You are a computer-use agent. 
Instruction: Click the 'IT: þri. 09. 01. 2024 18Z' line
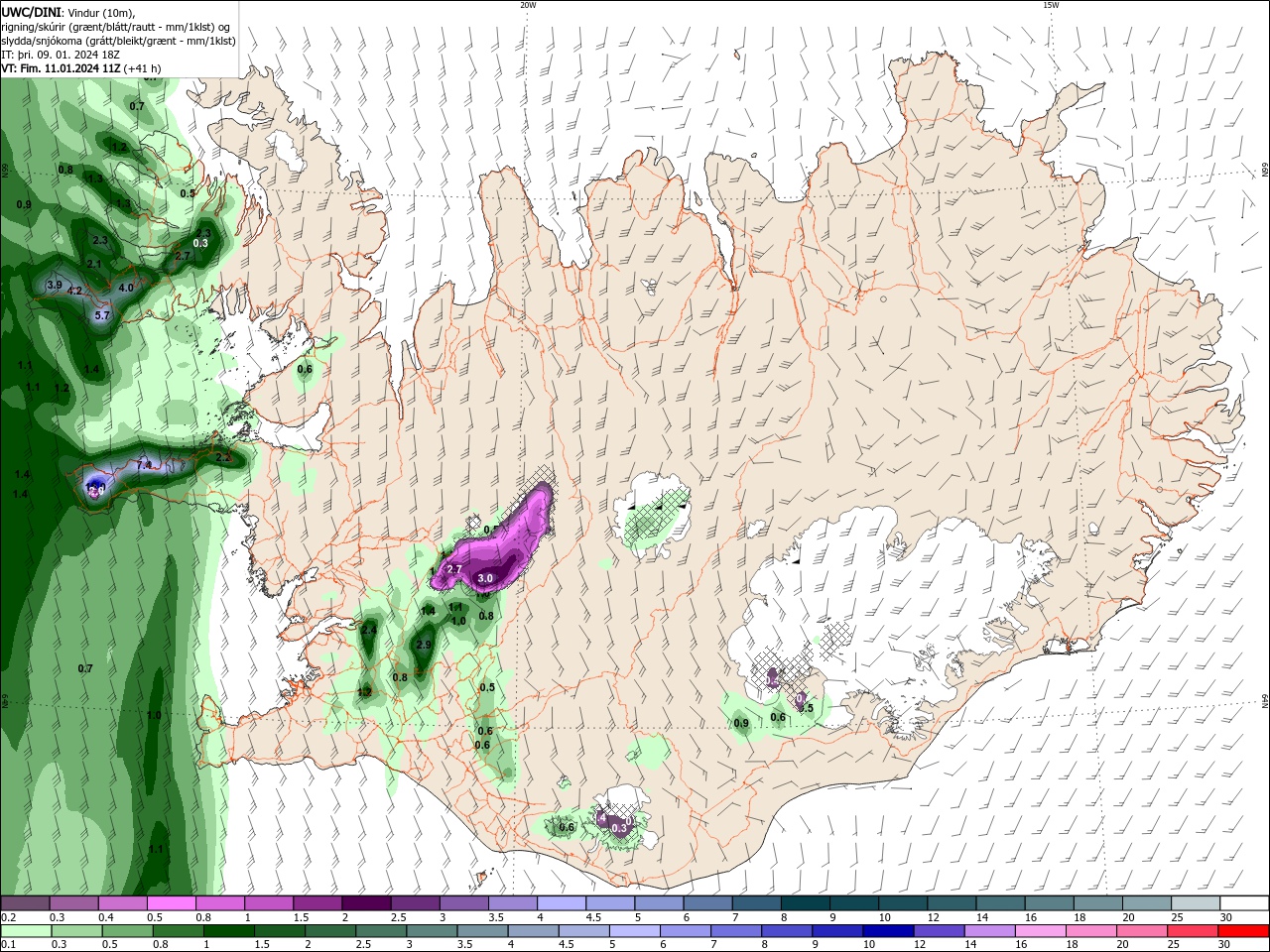[x=61, y=55]
